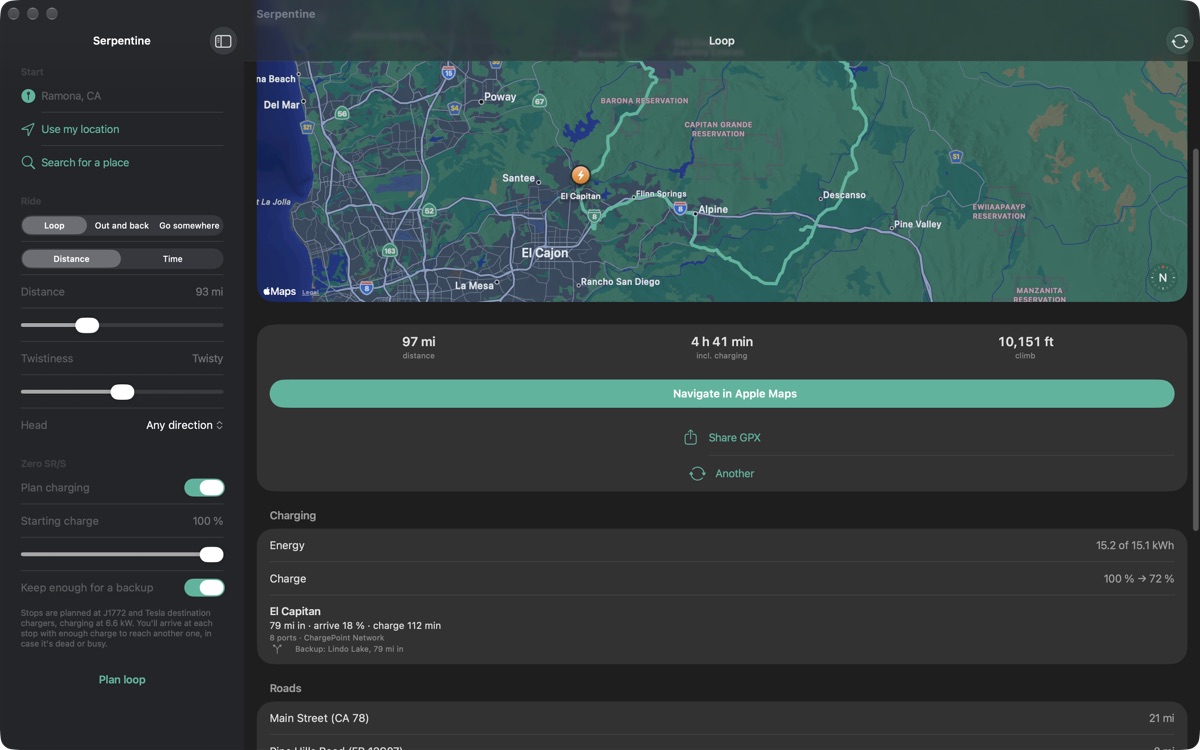Click the 10,151 ft climb stat
This screenshot has height=750, width=1200.
(x=1025, y=347)
